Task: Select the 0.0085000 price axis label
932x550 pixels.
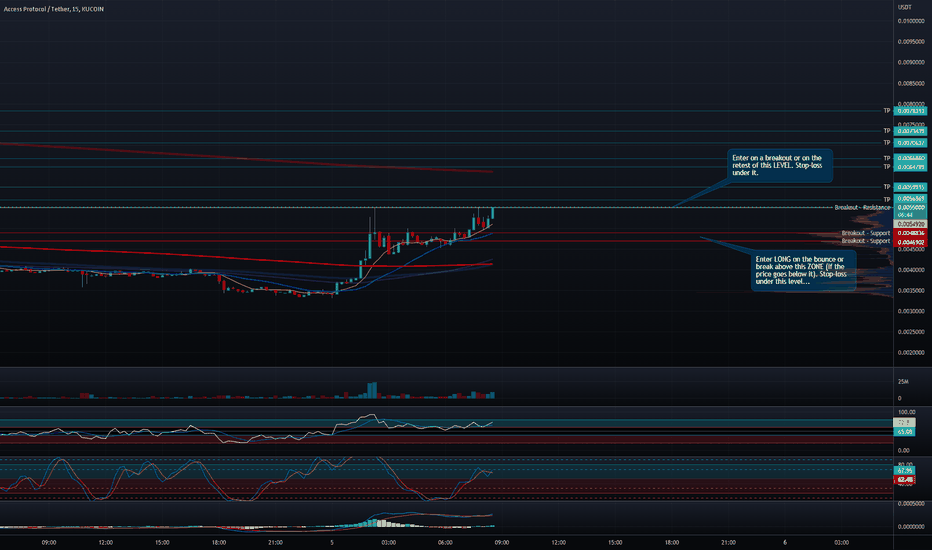Action: tap(911, 83)
